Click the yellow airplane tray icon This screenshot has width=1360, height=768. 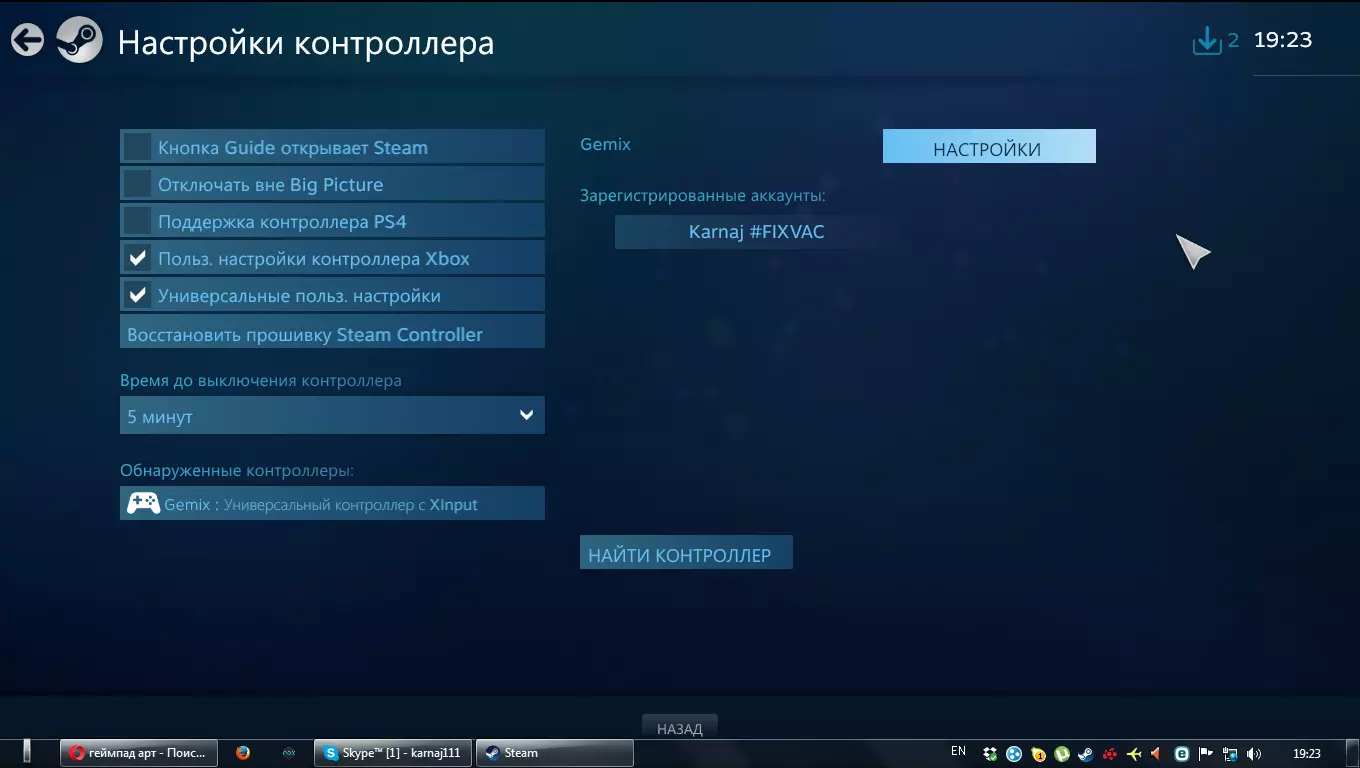[x=1134, y=754]
